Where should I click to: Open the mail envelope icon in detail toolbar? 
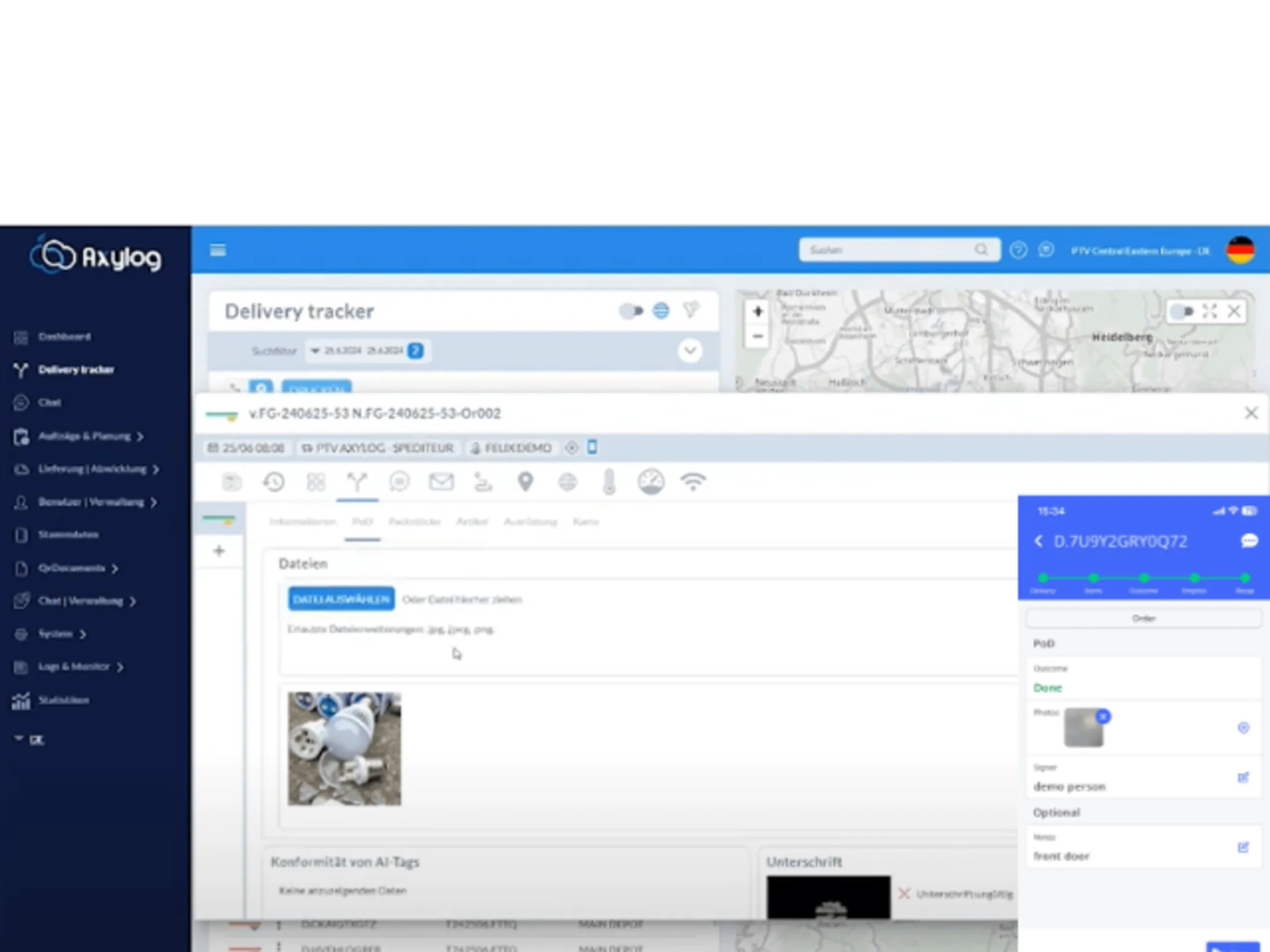click(441, 482)
